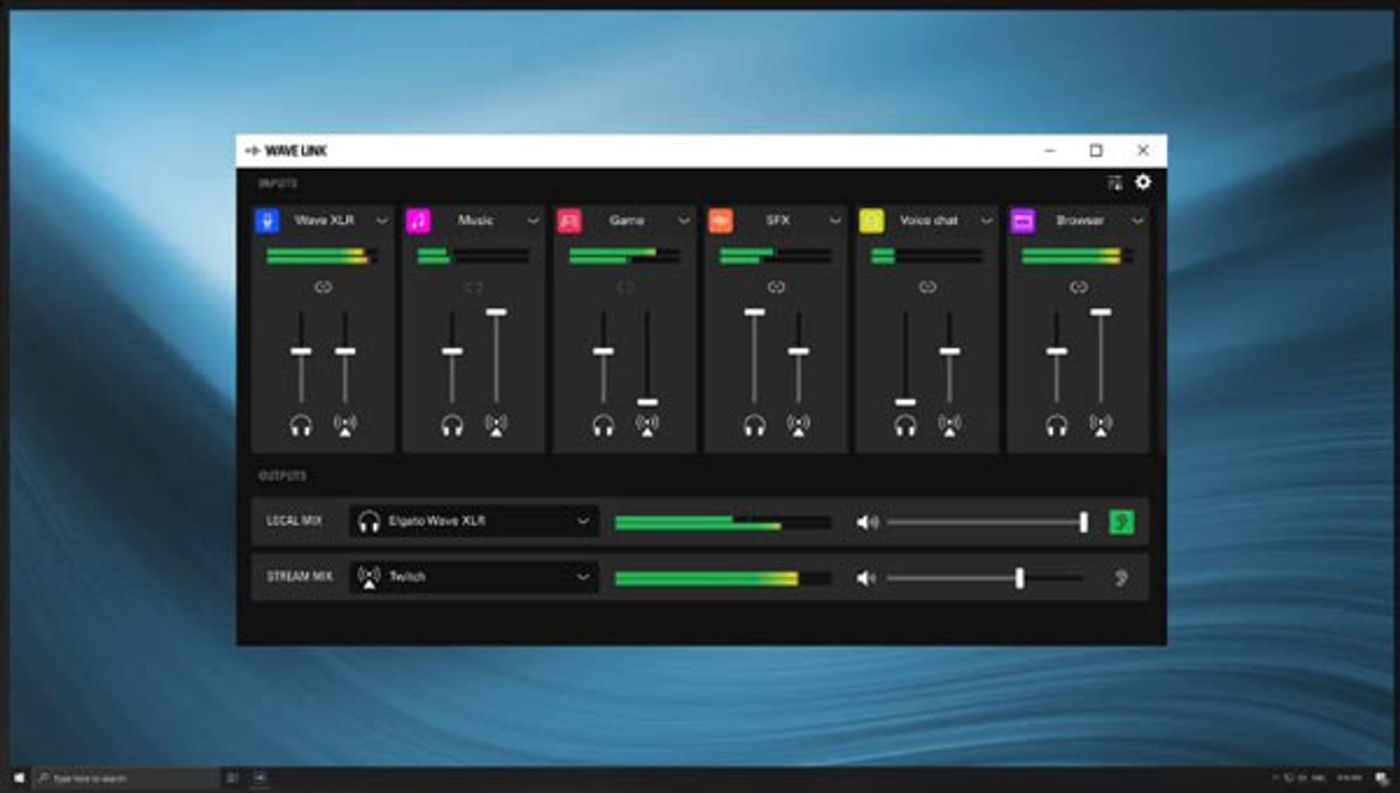Expand the Voice chat channel chevron
Screen dimensions: 1400x793
986,221
